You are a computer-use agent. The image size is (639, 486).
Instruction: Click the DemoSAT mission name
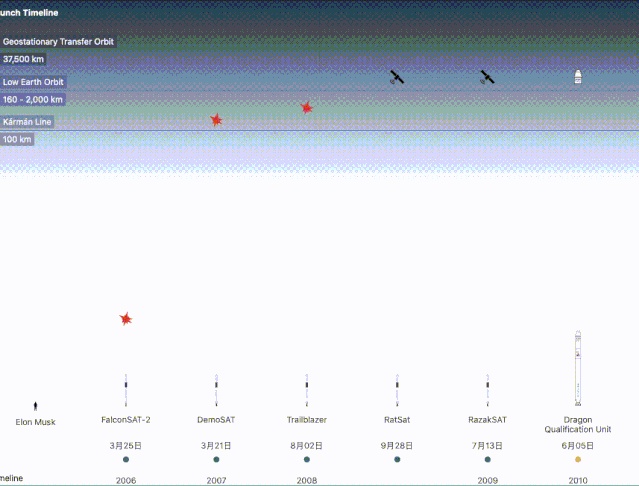(x=216, y=420)
